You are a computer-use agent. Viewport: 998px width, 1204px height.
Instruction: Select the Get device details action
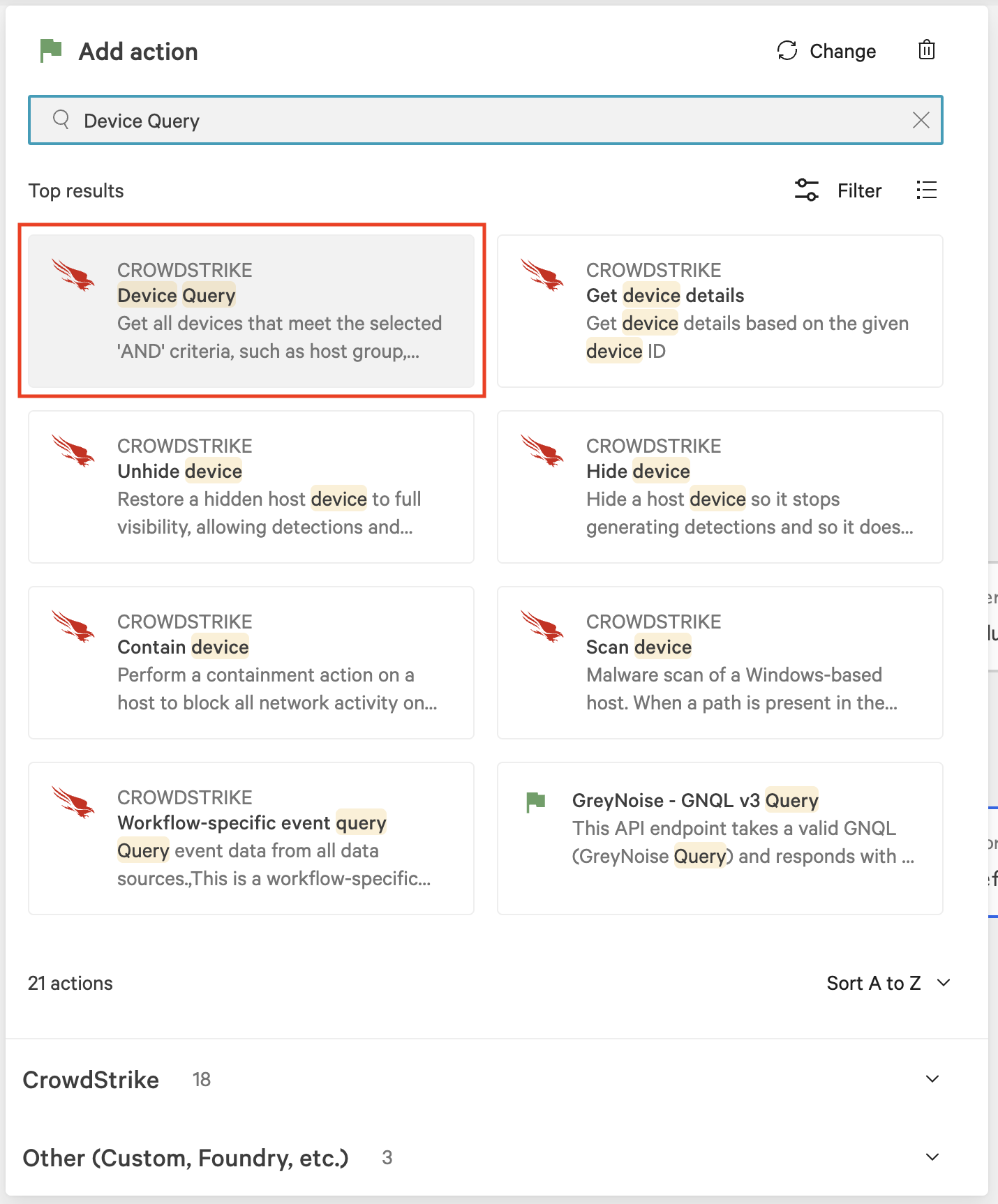click(x=720, y=311)
